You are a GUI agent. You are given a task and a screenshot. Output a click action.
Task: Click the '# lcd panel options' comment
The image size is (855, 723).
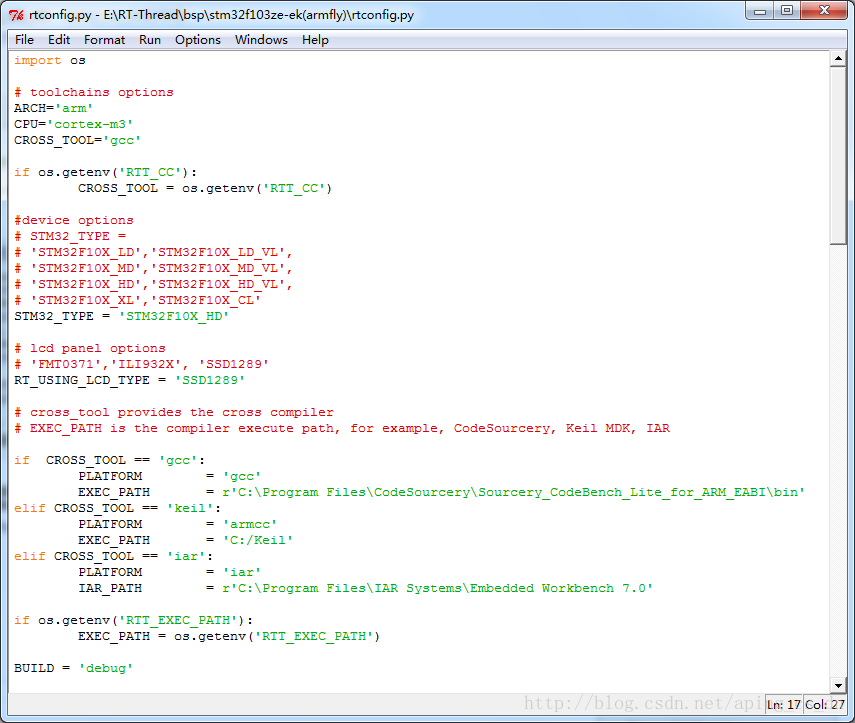[89, 348]
